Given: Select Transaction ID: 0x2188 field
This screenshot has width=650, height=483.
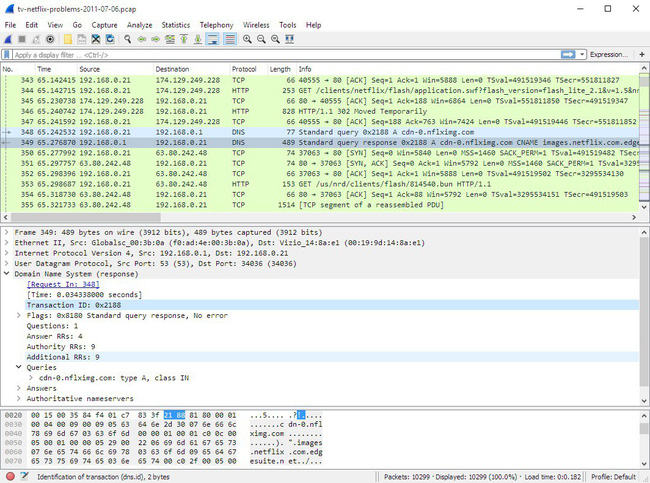Looking at the screenshot, I should coord(332,305).
